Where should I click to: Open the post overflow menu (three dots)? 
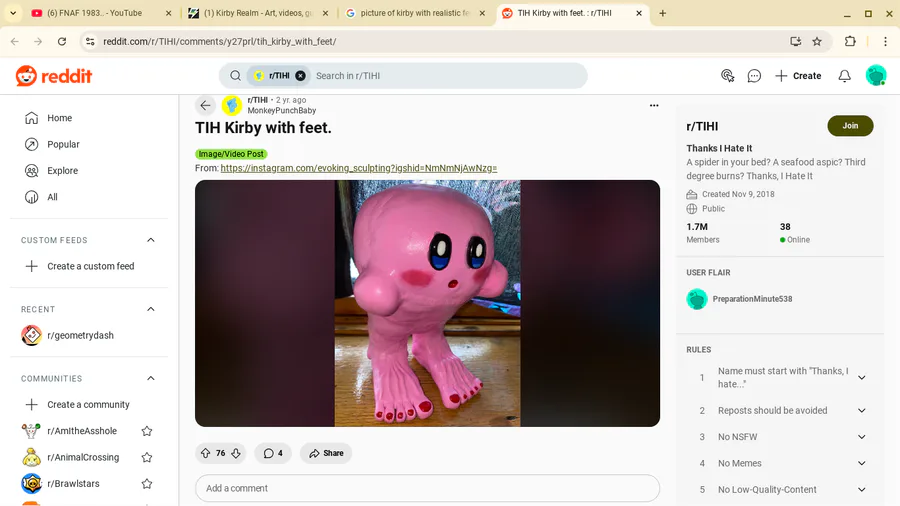[x=654, y=106]
